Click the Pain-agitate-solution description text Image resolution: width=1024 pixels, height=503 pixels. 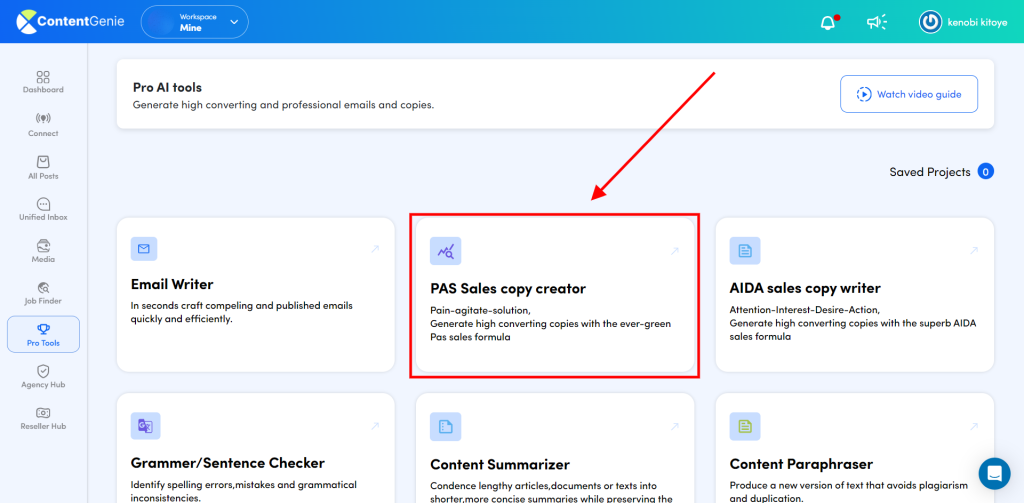point(551,323)
